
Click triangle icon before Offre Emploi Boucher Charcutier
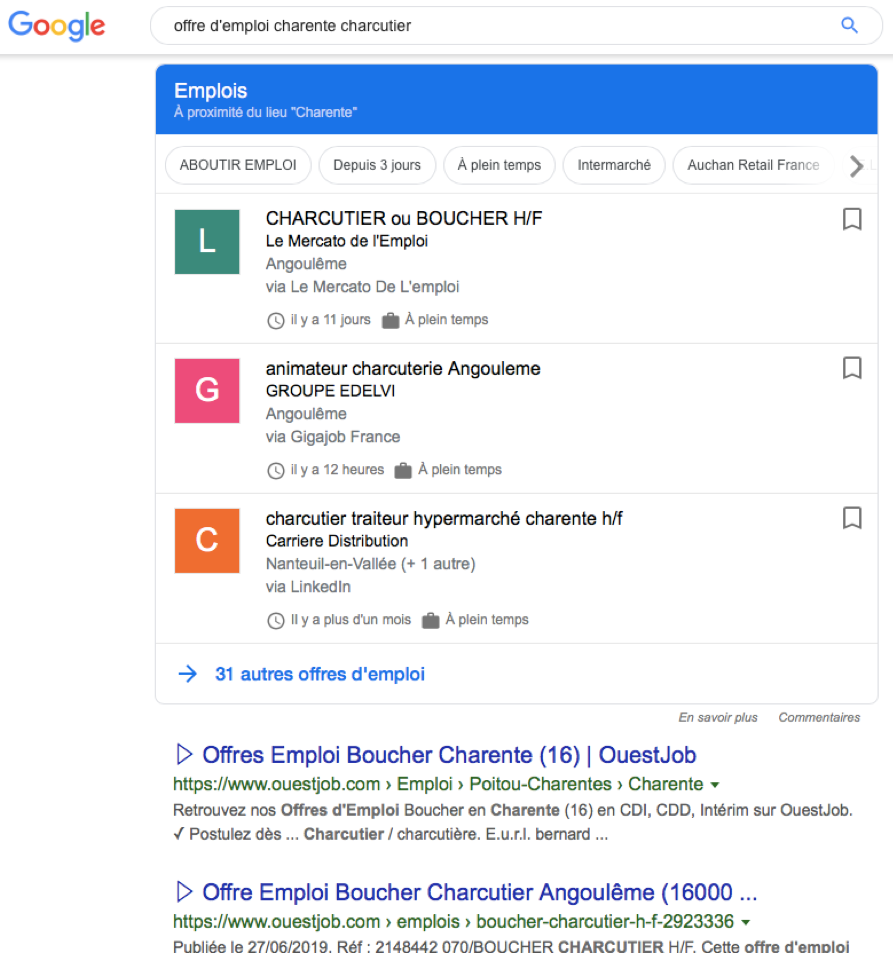tap(184, 892)
